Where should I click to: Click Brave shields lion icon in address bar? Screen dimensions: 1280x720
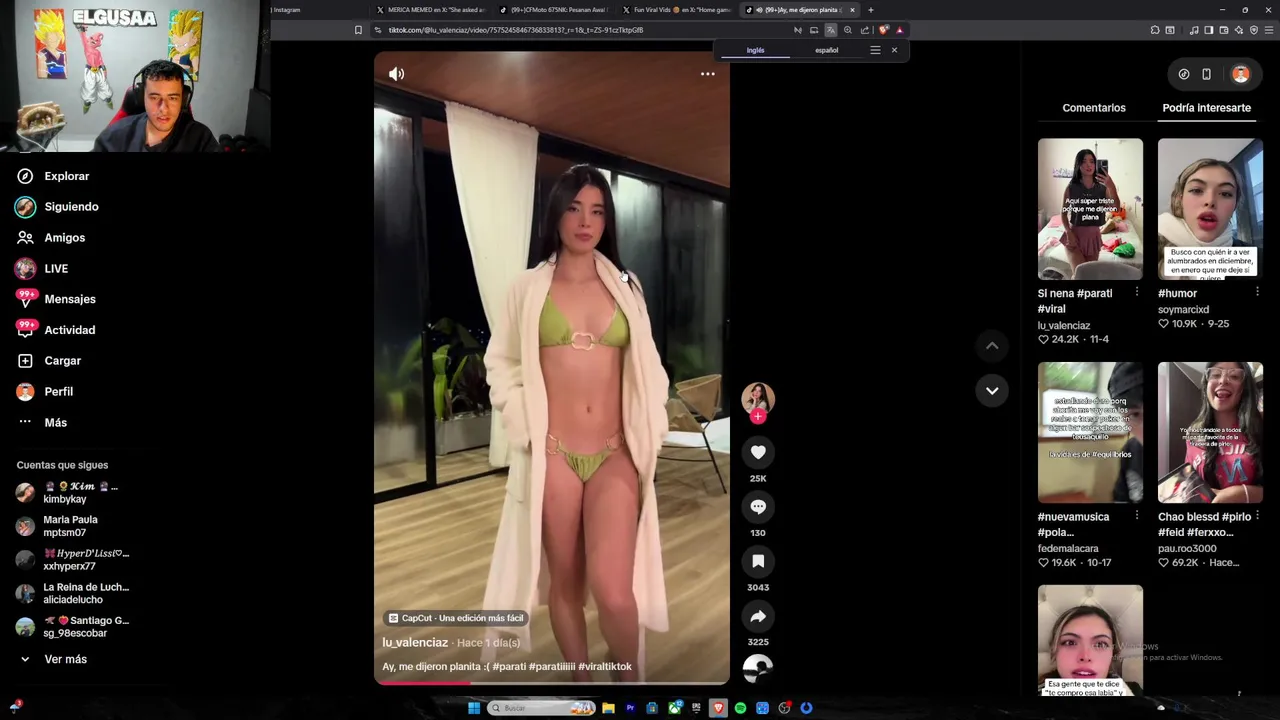coord(883,30)
